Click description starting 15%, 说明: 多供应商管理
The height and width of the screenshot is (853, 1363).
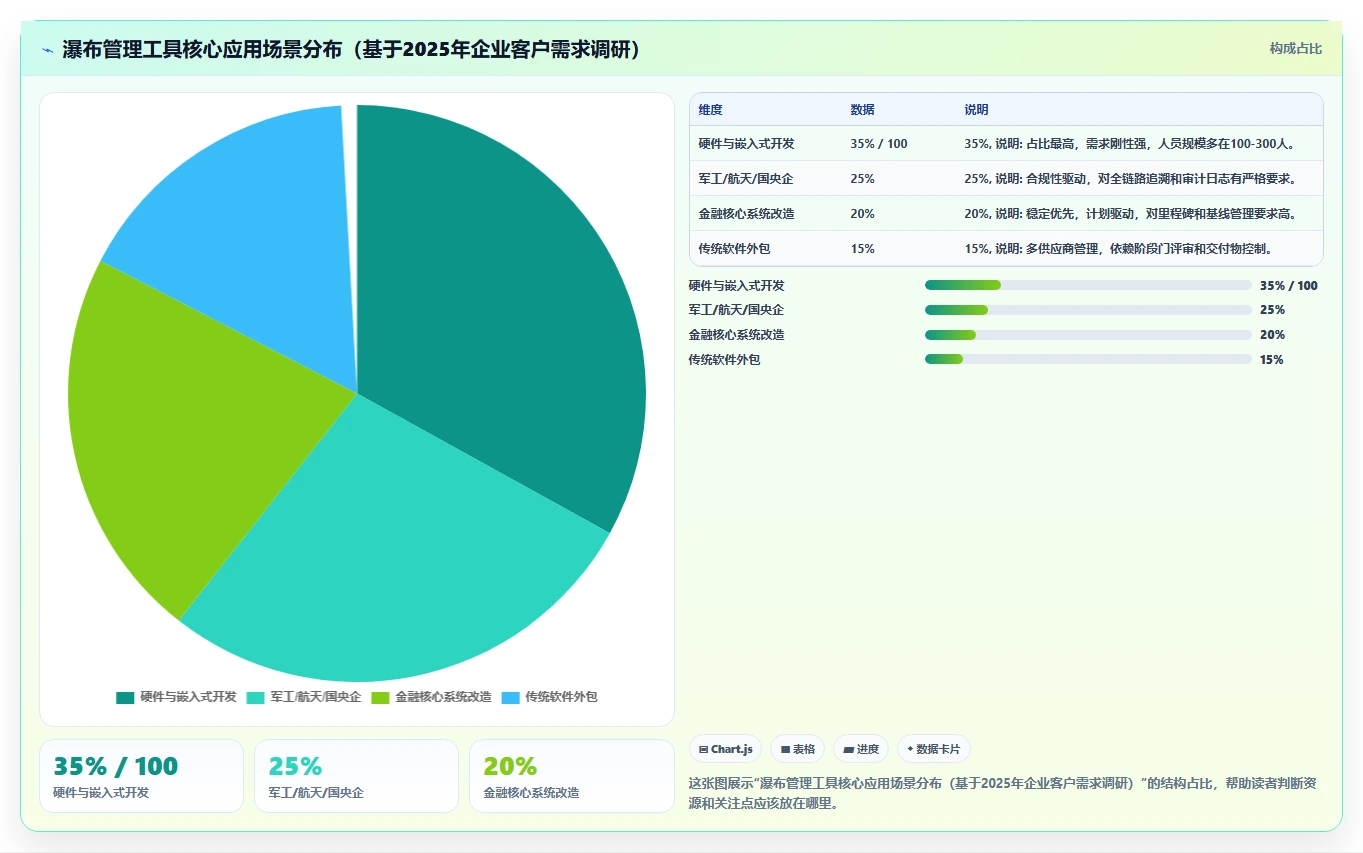click(x=1118, y=249)
